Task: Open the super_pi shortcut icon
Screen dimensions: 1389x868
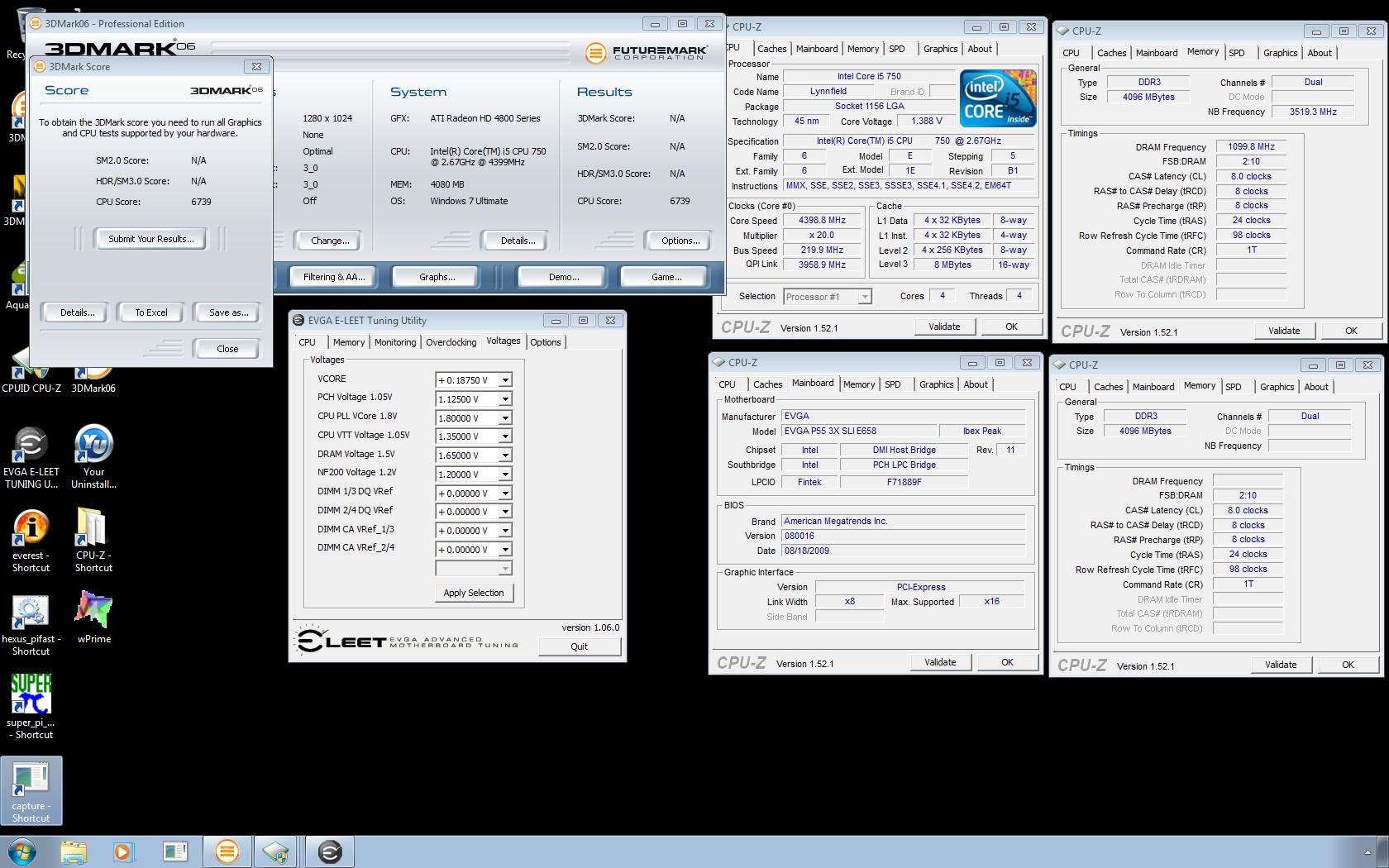Action: [31, 707]
